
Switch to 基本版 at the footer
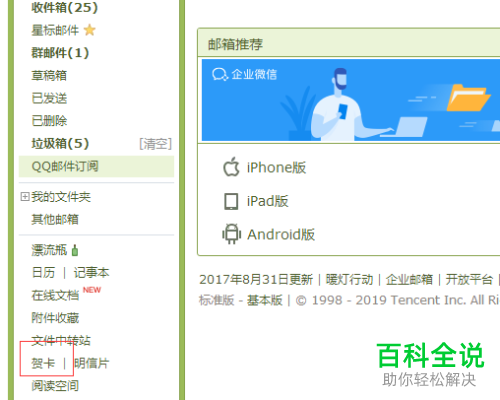(264, 300)
